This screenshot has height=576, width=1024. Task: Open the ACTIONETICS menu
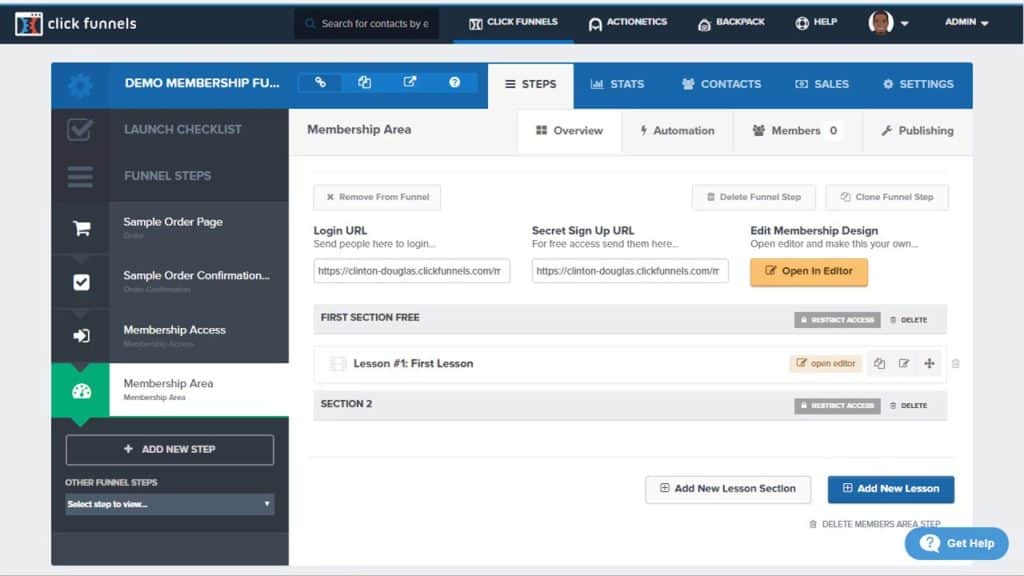(628, 22)
